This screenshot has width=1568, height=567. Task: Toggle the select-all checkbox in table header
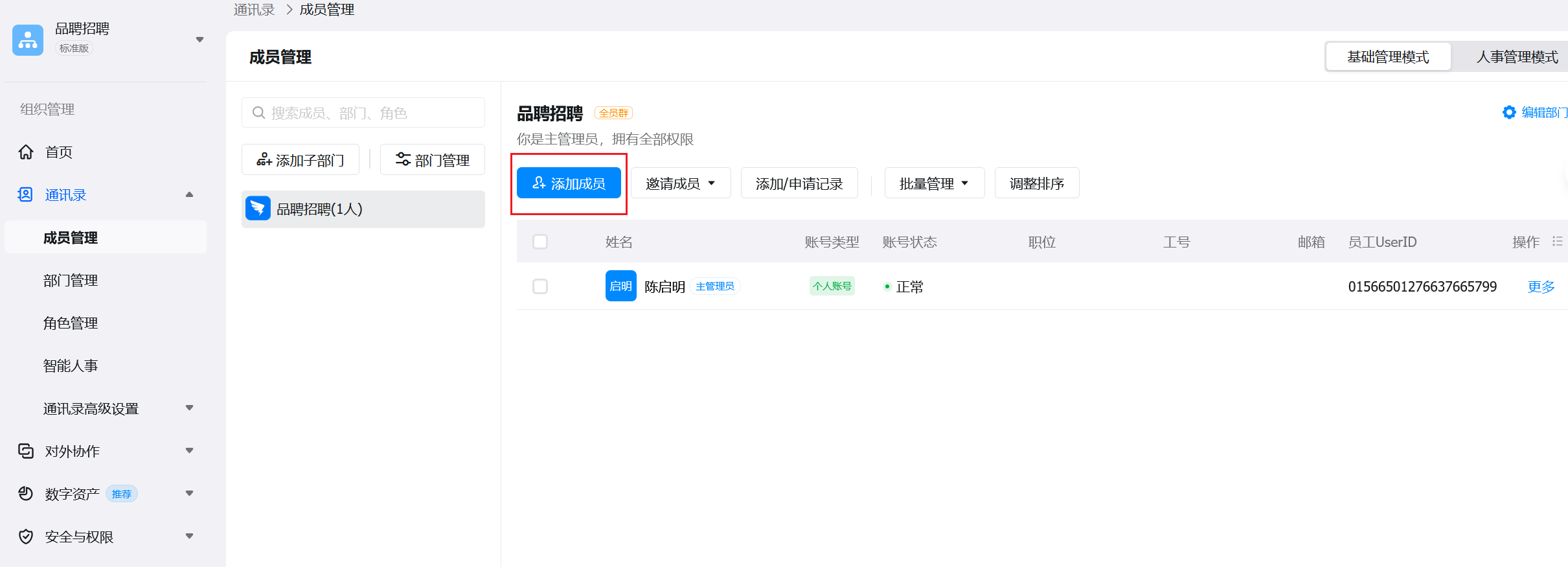pos(540,242)
